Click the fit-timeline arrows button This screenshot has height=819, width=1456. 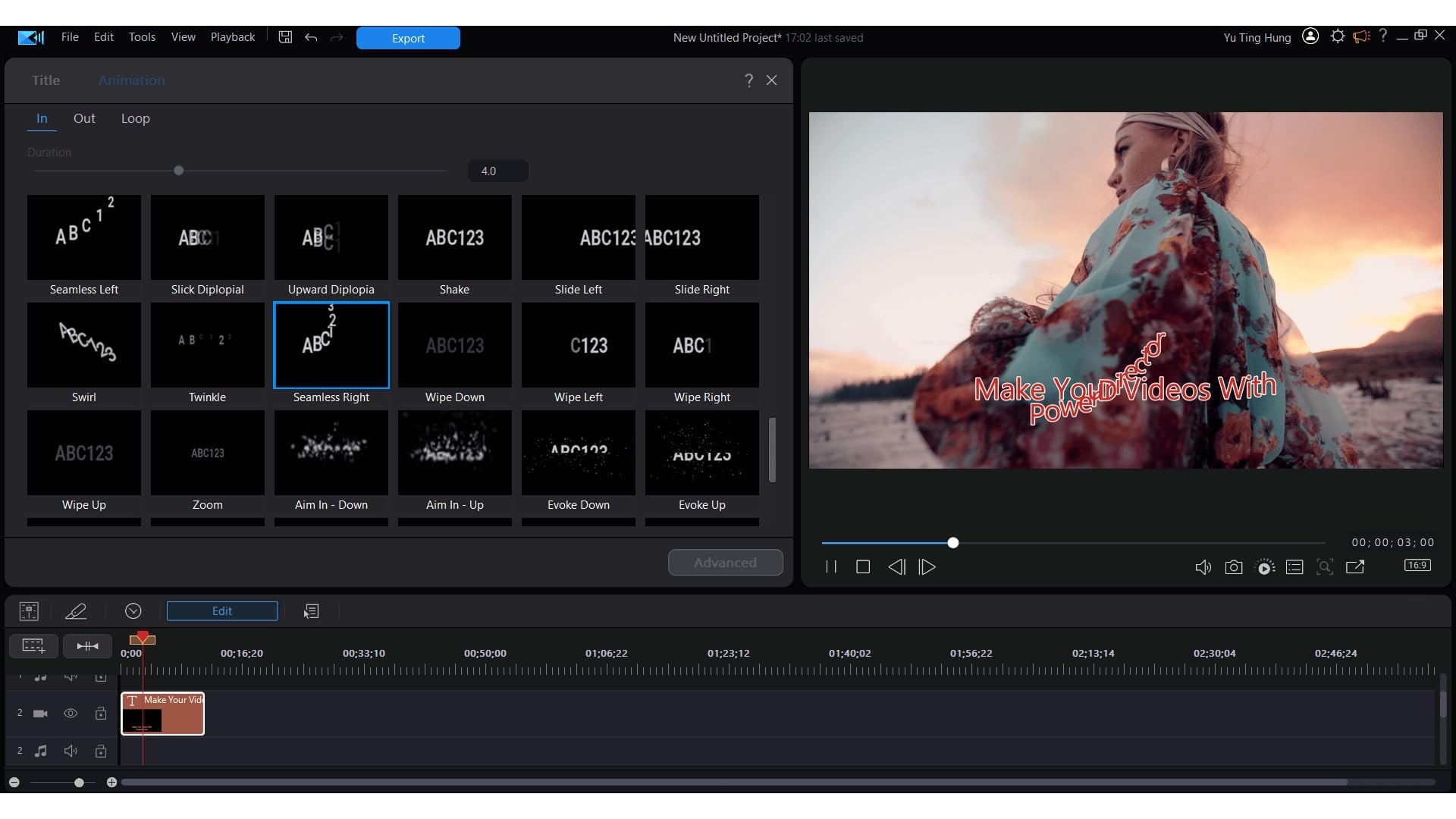pos(87,646)
